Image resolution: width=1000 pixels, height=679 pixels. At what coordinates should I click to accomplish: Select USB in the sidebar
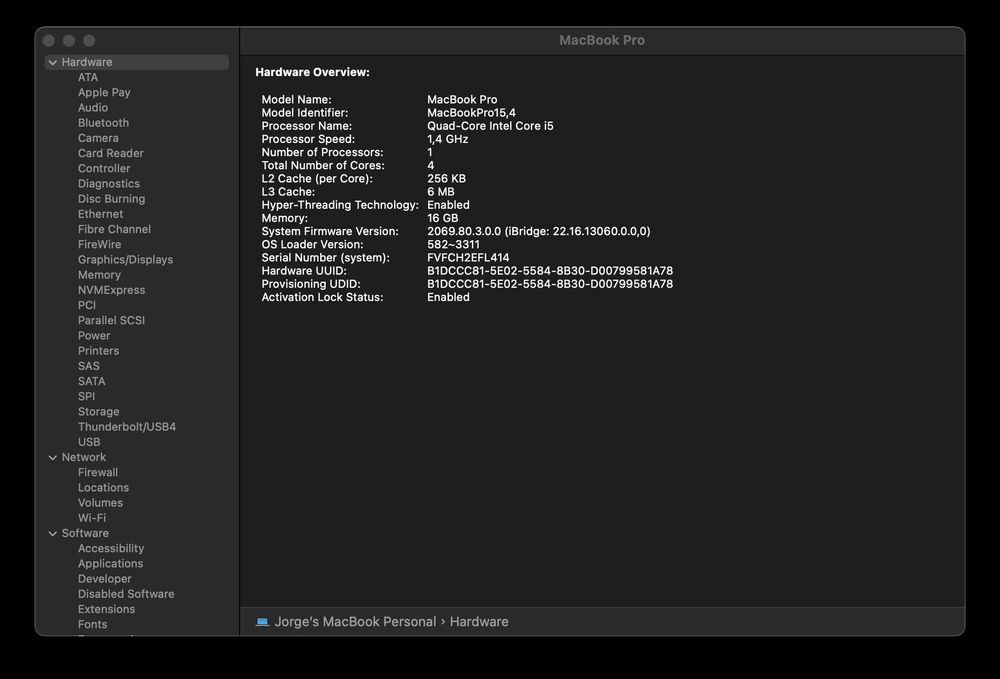point(89,442)
